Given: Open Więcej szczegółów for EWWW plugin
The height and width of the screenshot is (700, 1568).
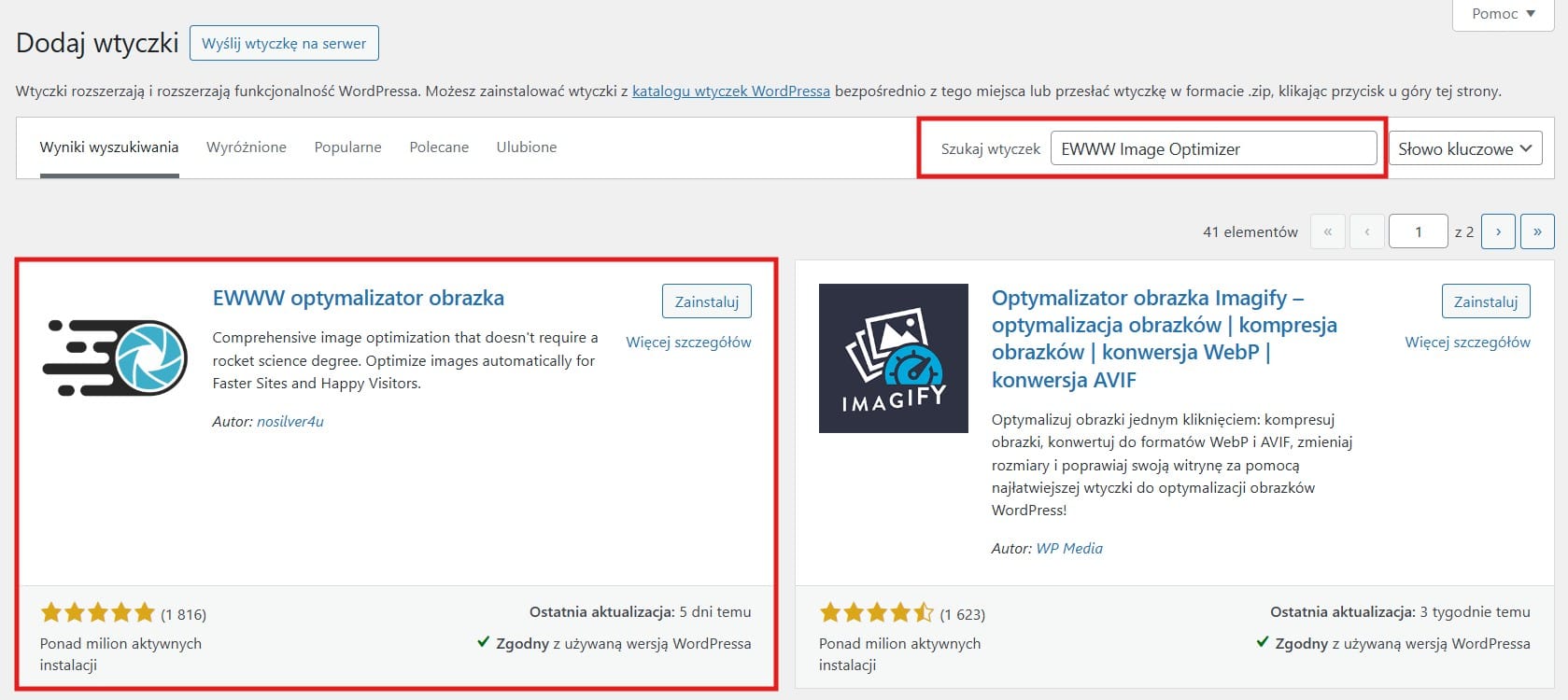Looking at the screenshot, I should tap(688, 343).
